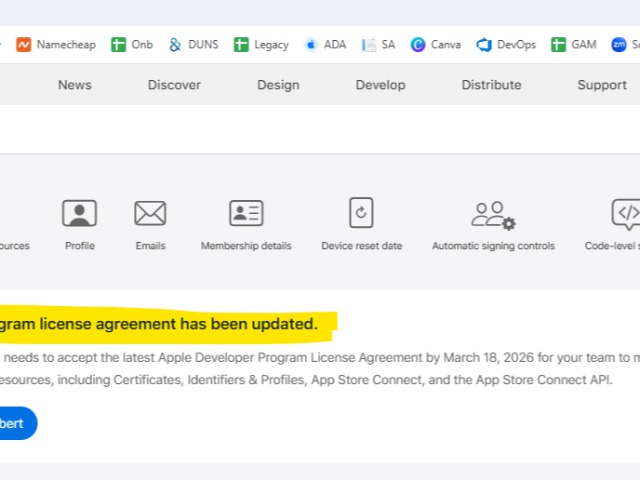Launch the Canva bookmark
640x480 pixels.
436,44
